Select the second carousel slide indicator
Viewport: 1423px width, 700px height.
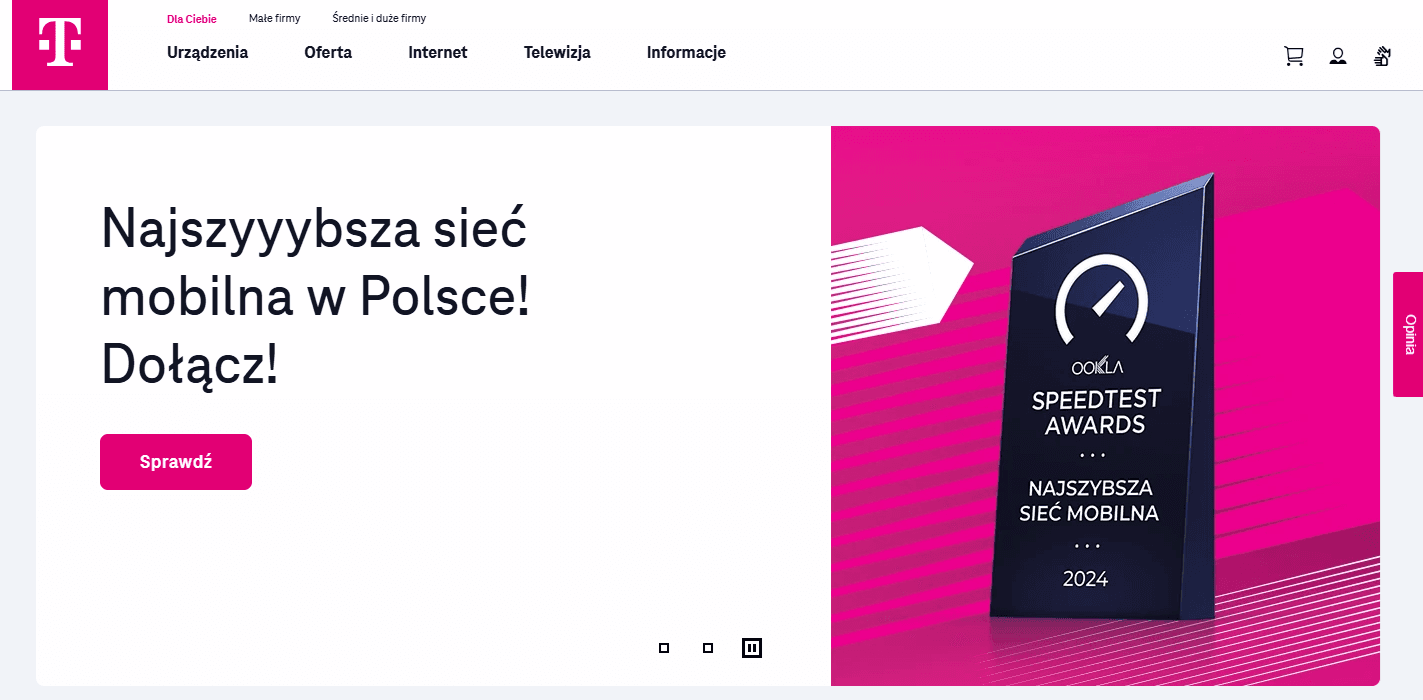(708, 648)
